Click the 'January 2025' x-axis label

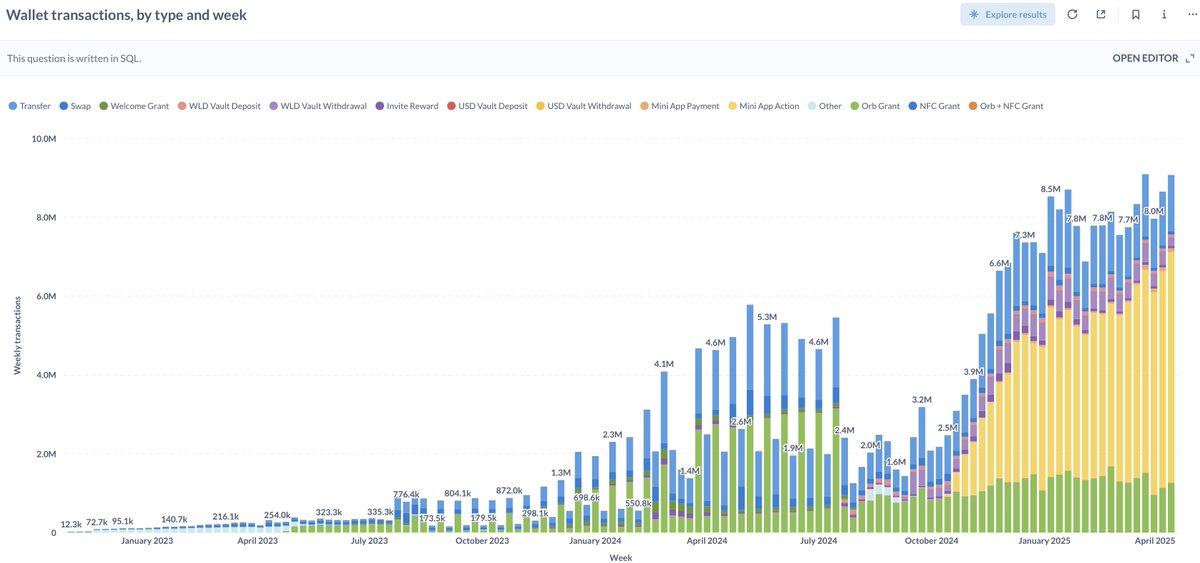tap(1045, 541)
